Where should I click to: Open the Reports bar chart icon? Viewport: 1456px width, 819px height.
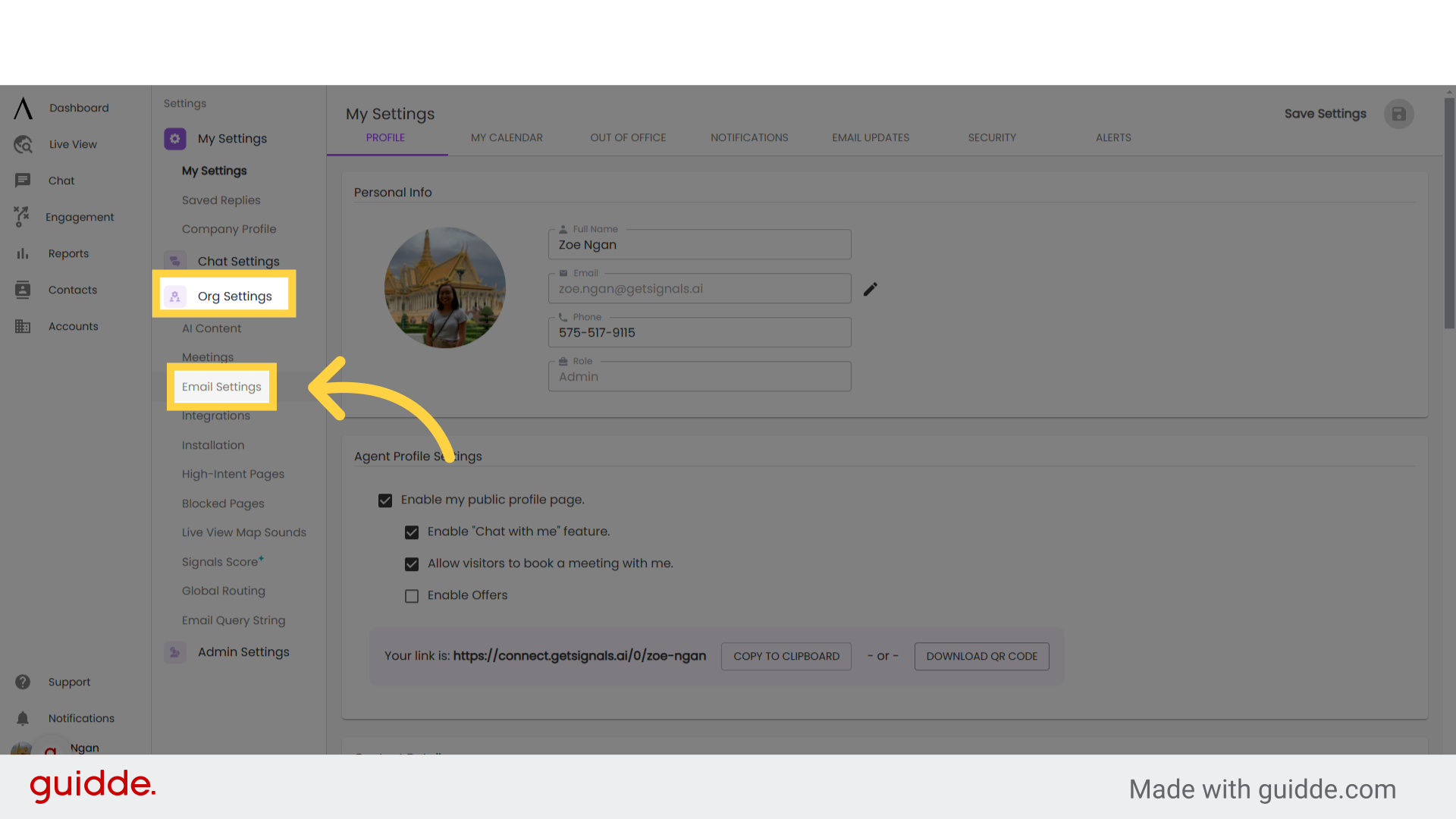pos(23,253)
